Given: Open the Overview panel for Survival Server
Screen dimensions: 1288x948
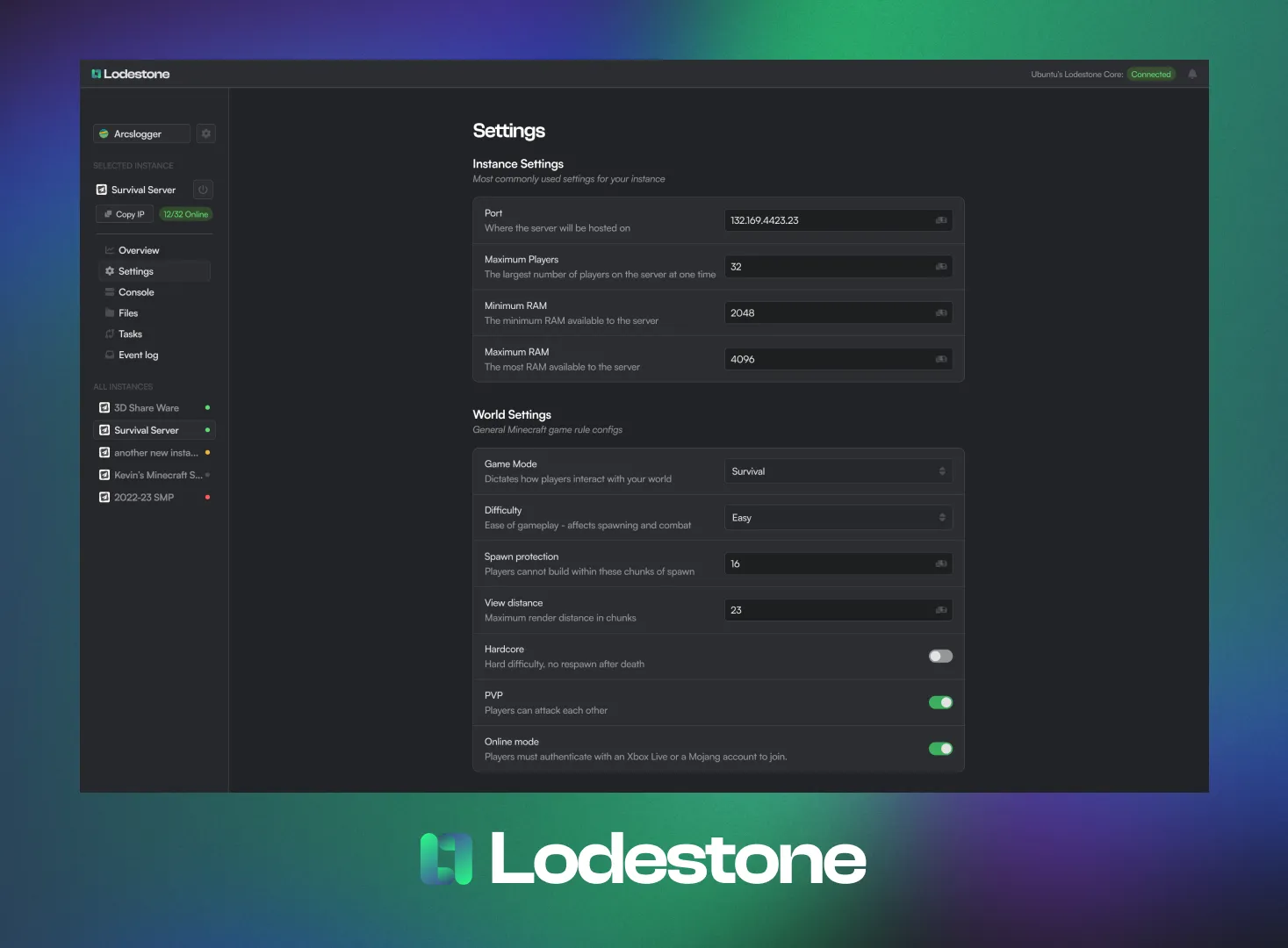Looking at the screenshot, I should 138,249.
